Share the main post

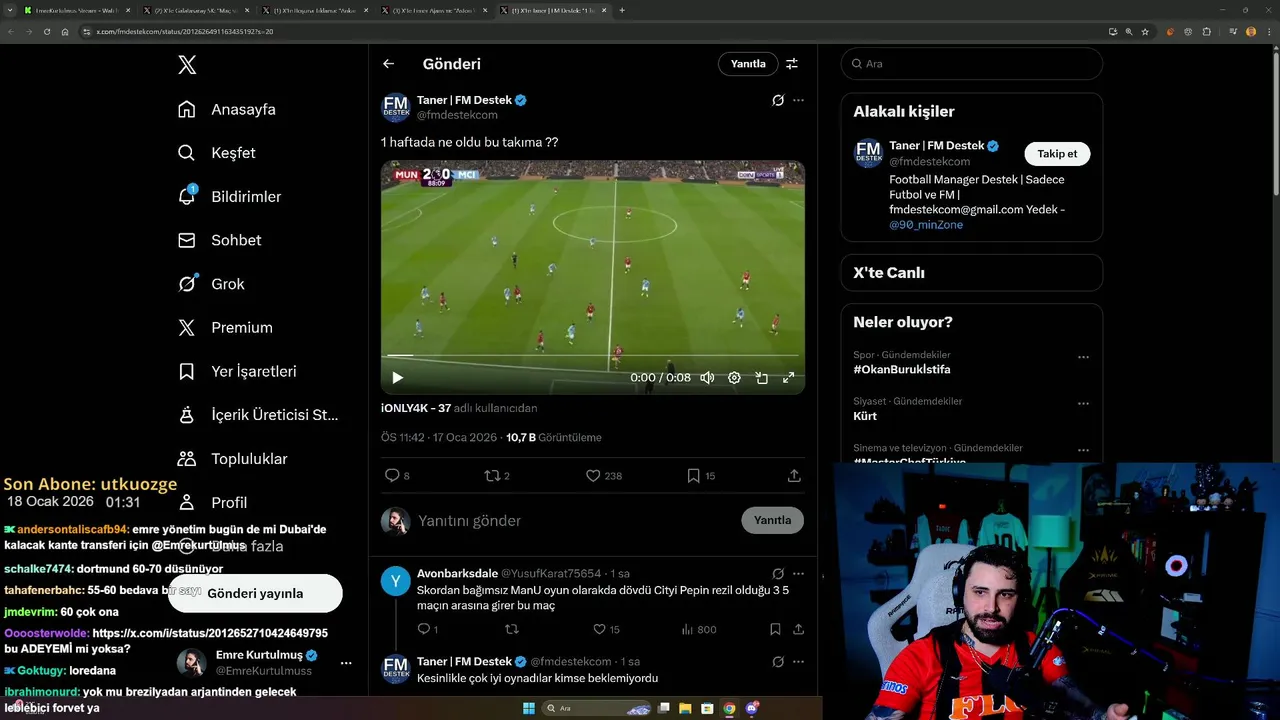794,476
